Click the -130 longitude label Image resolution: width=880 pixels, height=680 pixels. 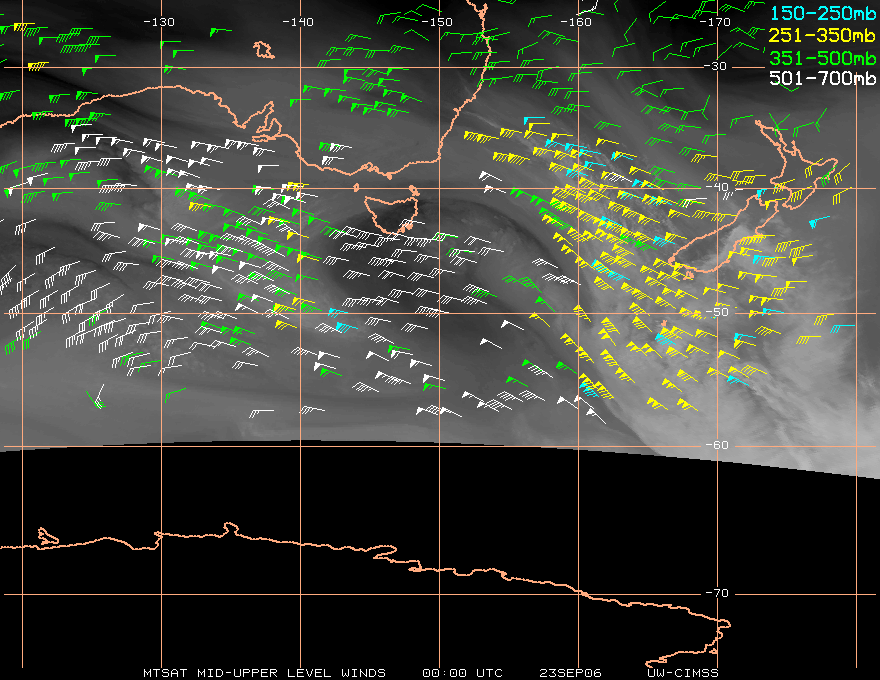tap(159, 22)
